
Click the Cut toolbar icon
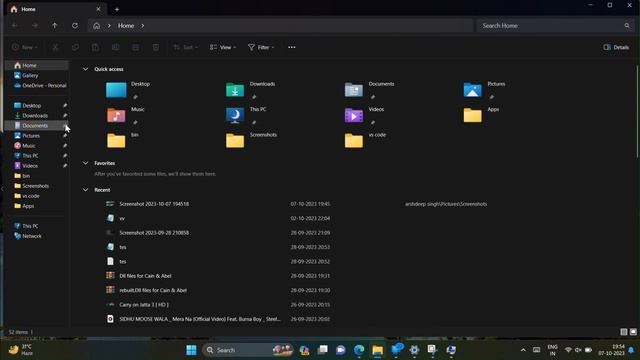[x=55, y=47]
